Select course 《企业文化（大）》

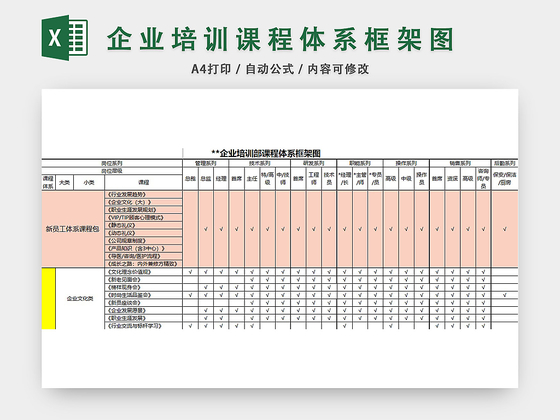[x=144, y=202]
